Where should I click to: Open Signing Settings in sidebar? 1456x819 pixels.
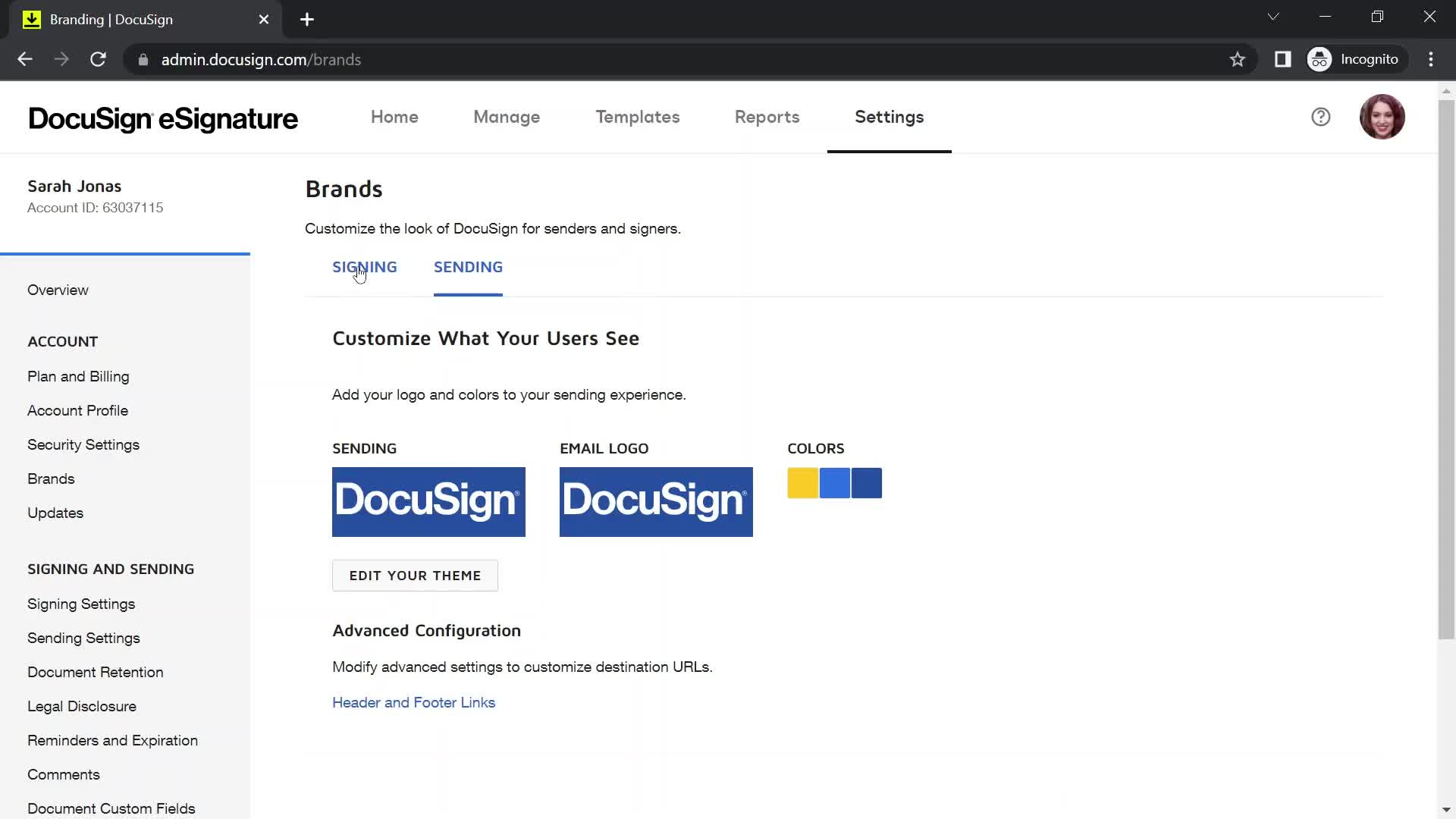81,604
